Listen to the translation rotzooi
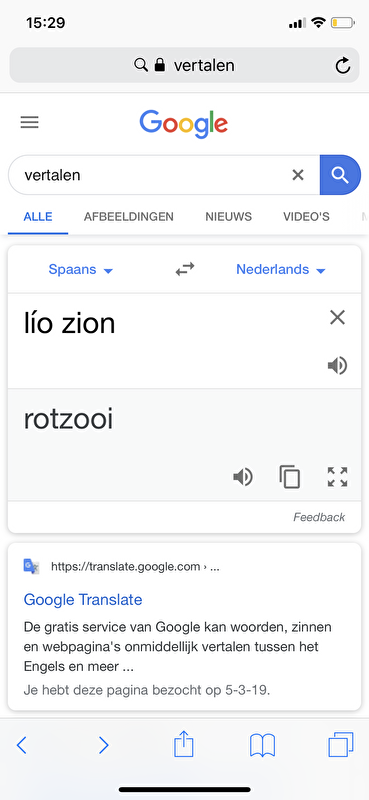This screenshot has width=369, height=800. 243,478
